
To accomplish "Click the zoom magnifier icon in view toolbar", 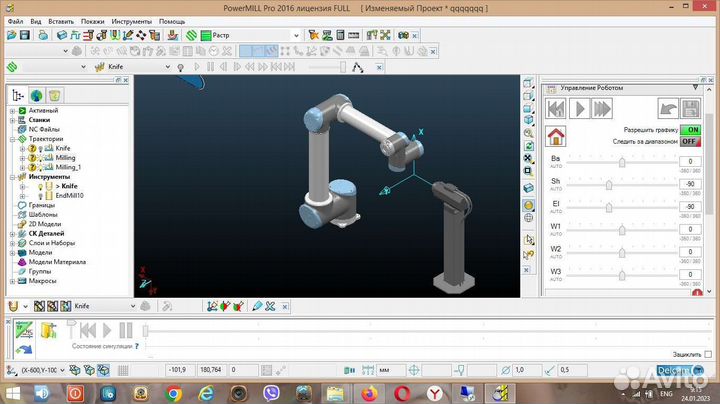I will coord(529,133).
